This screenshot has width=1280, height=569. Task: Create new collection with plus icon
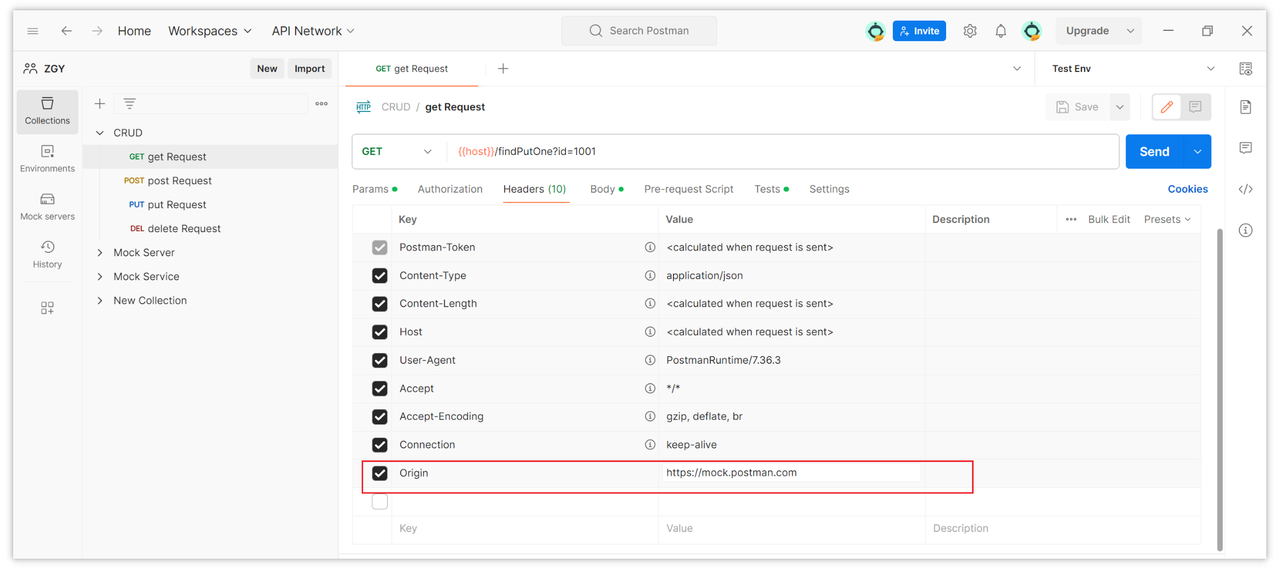click(99, 104)
